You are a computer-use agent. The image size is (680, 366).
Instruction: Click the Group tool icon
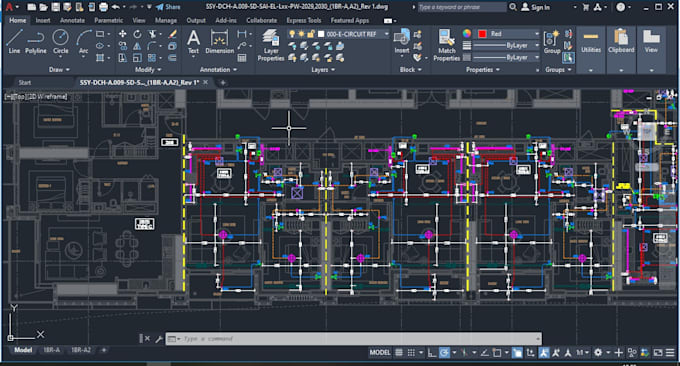pos(552,42)
